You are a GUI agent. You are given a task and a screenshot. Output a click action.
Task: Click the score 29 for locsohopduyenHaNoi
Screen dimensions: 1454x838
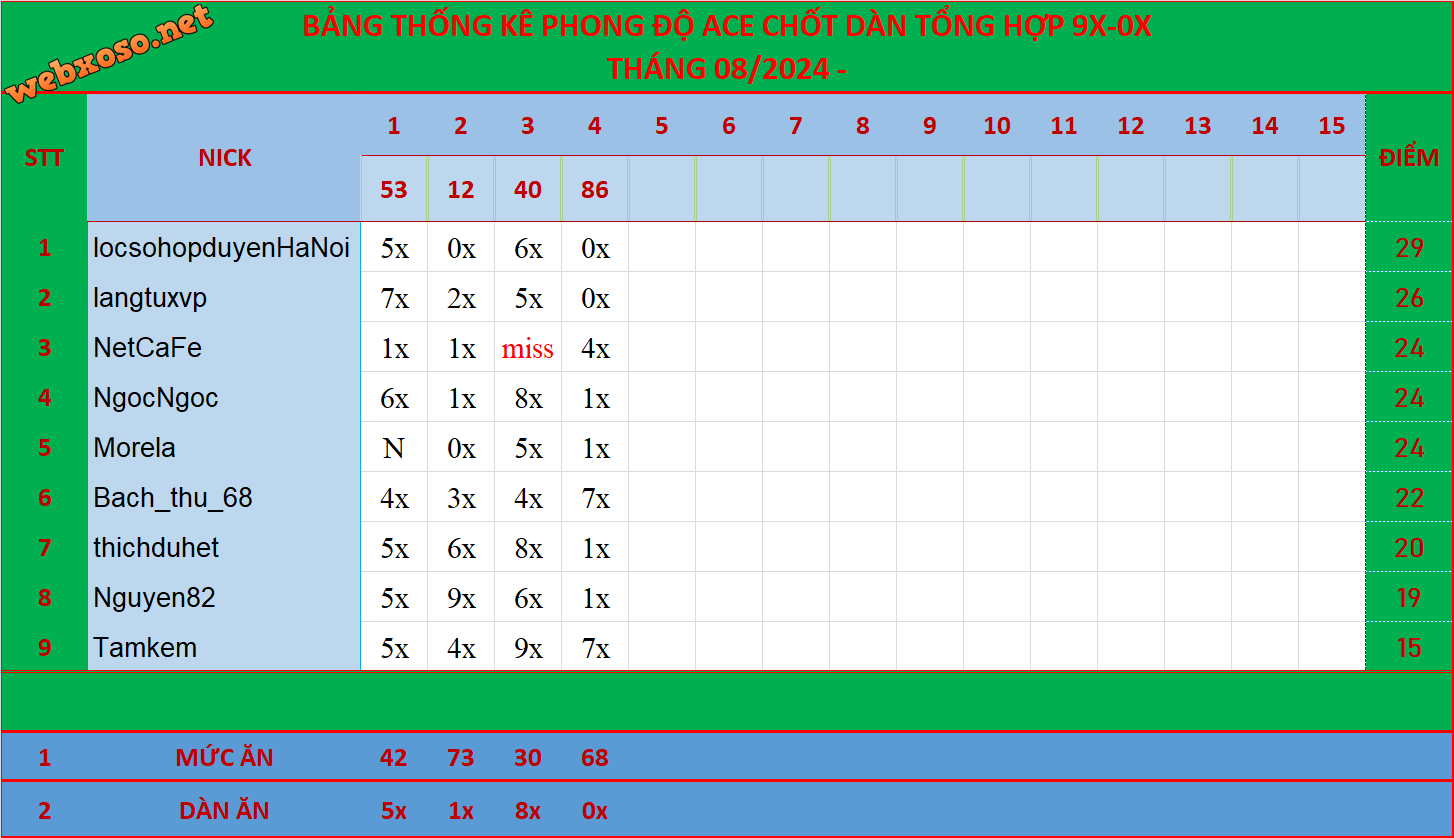1409,248
